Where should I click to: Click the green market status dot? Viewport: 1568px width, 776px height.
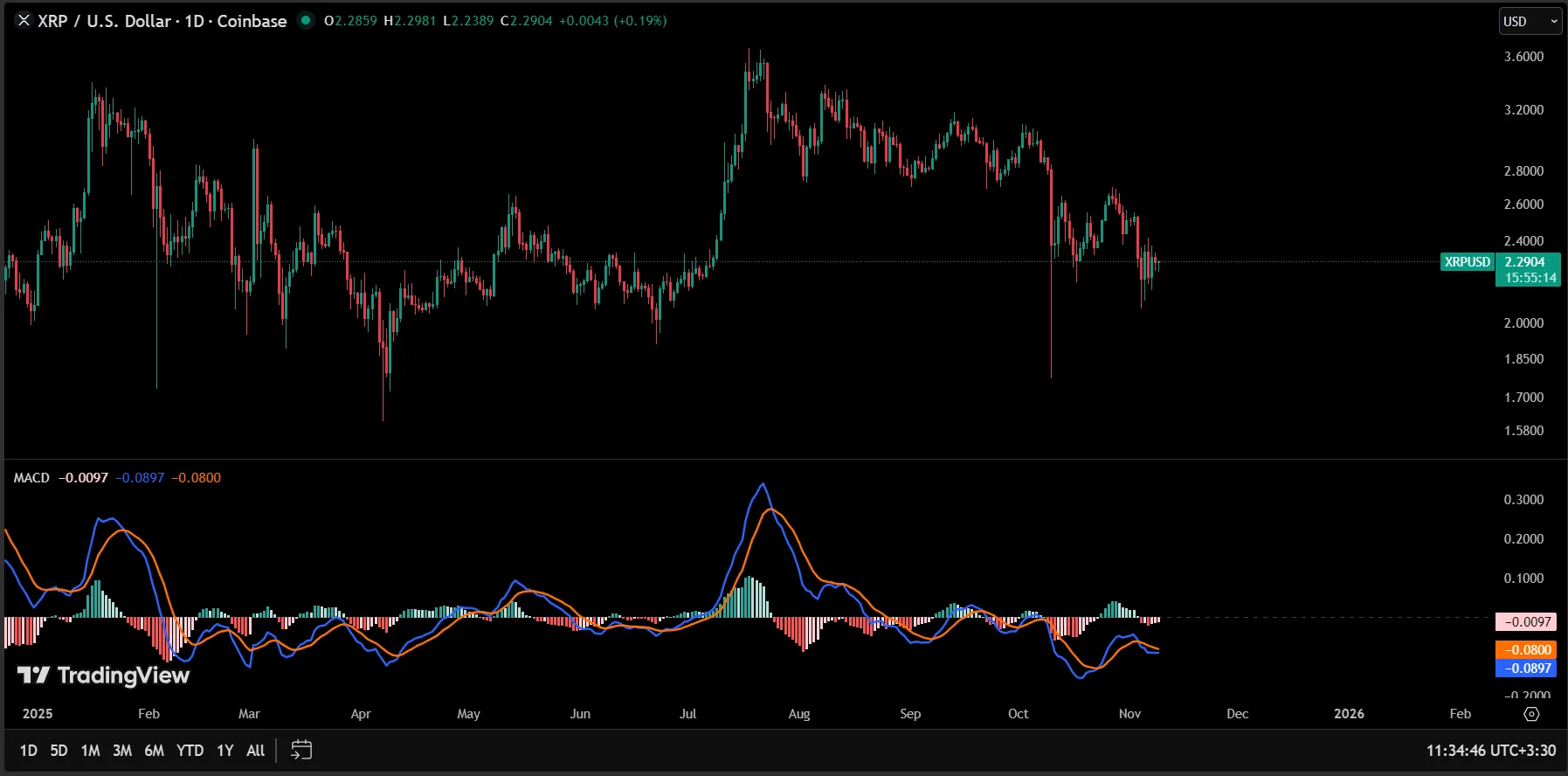305,20
